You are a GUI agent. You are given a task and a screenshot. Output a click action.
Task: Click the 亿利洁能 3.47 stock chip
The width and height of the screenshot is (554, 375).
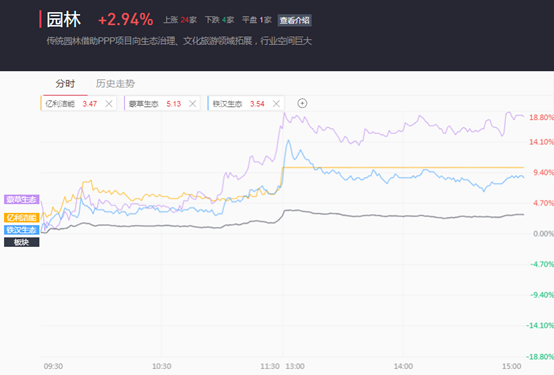pyautogui.click(x=78, y=104)
